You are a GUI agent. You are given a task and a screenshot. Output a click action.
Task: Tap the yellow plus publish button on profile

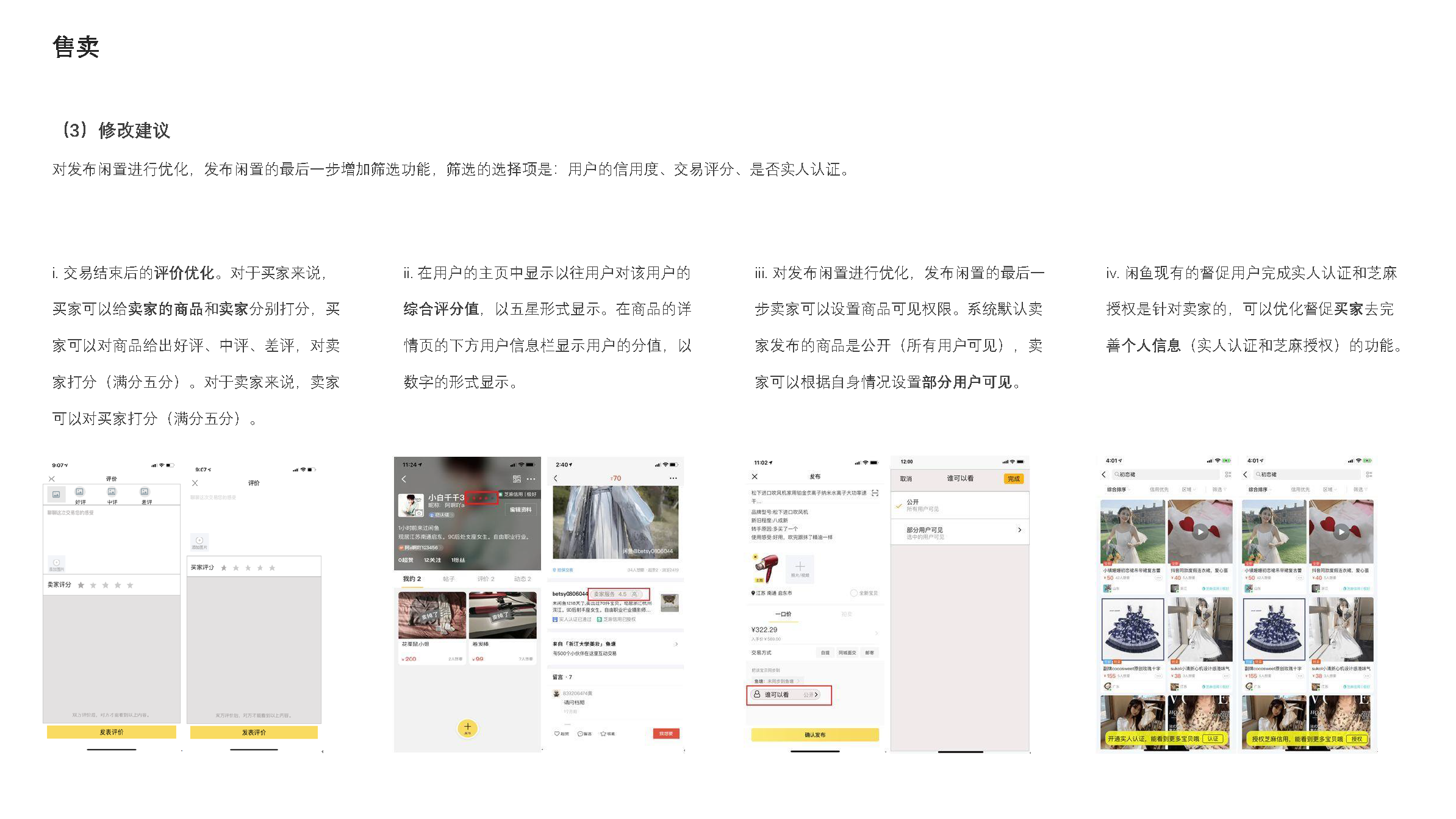pyautogui.click(x=467, y=727)
